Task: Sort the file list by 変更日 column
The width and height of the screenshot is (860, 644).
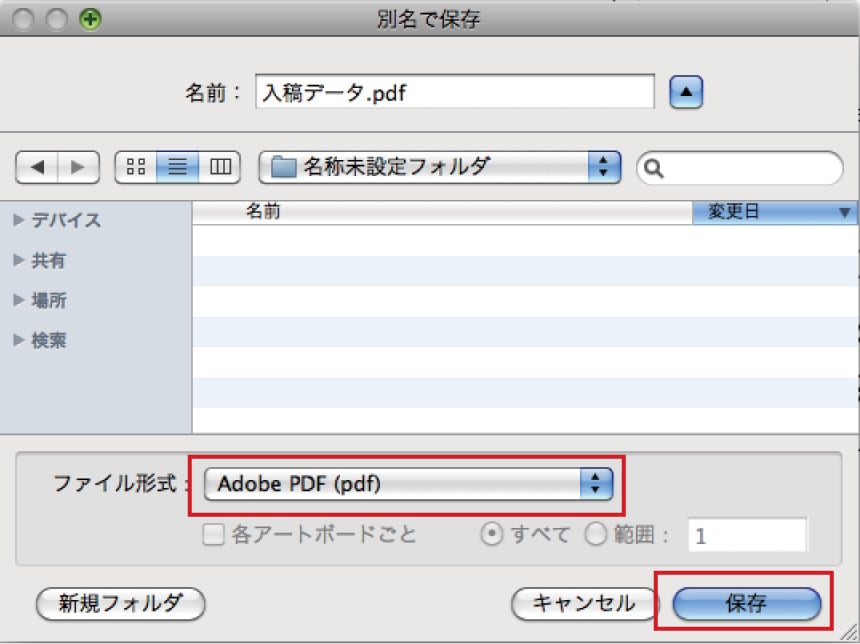Action: click(x=773, y=212)
